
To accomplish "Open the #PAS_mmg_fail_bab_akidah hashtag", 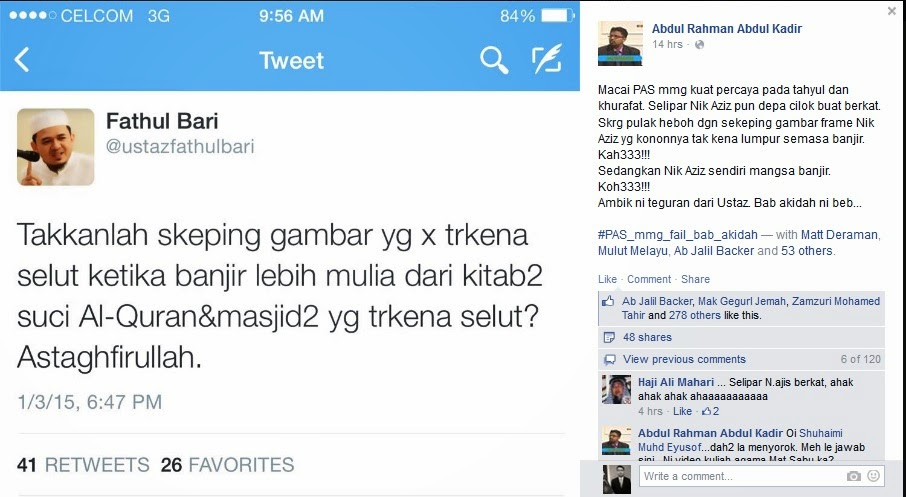I will (x=678, y=235).
